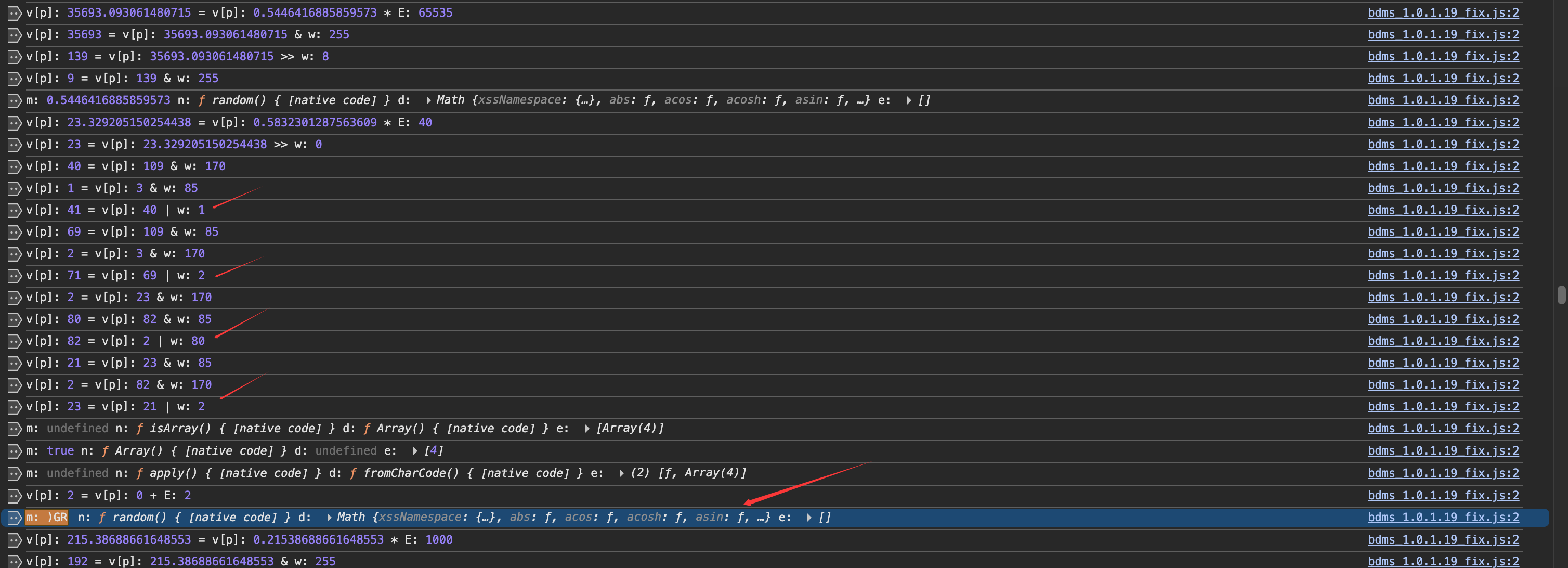1568x568 pixels.
Task: Open bdms_1.0.1.19_fix.js:2 link on first log row
Action: coord(1443,13)
